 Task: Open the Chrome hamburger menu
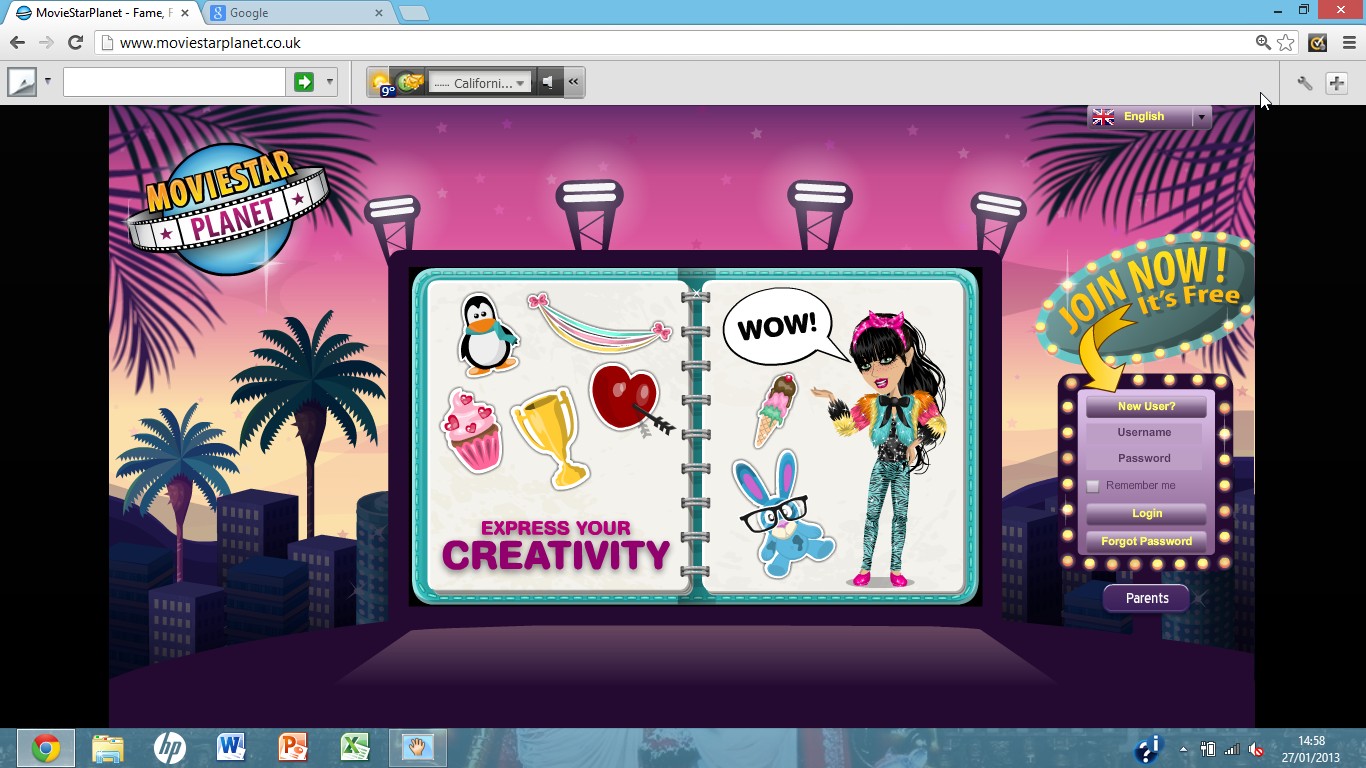coord(1349,43)
